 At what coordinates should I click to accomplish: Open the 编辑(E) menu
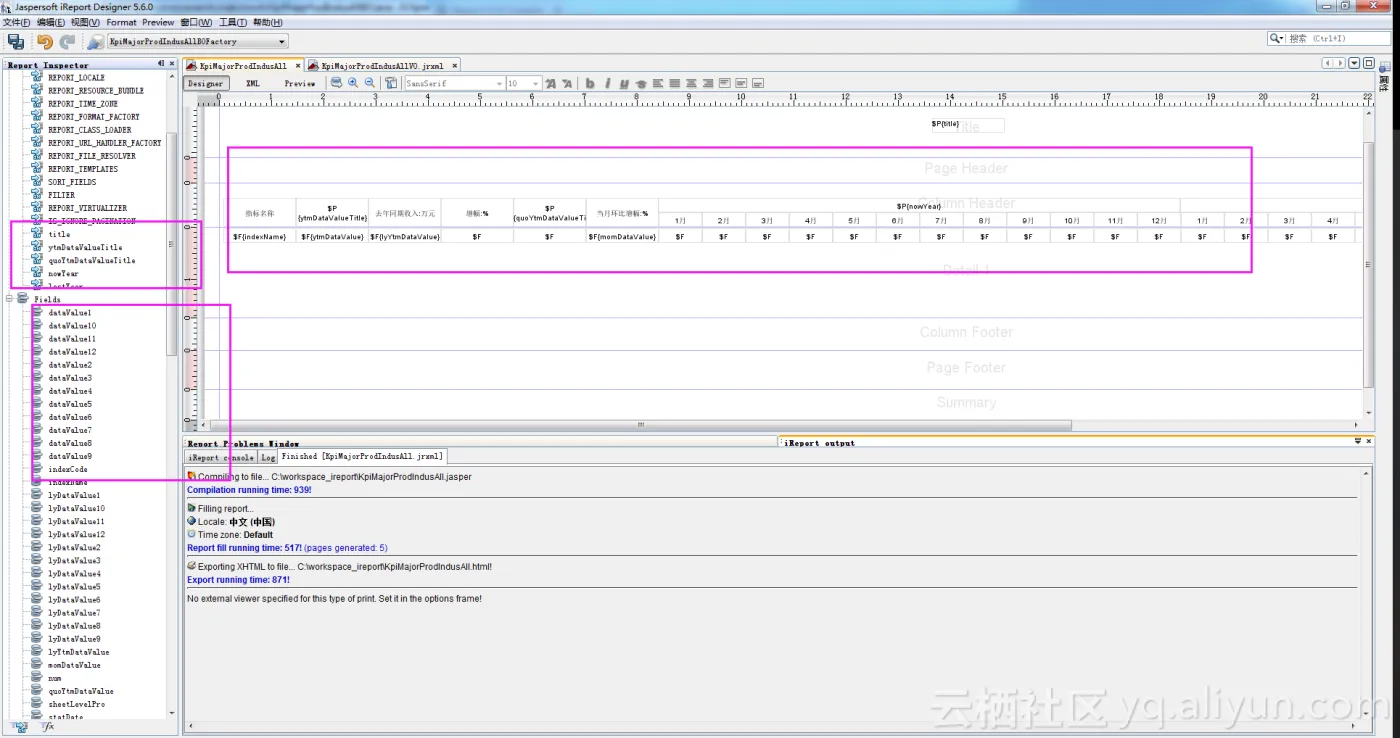(51, 22)
